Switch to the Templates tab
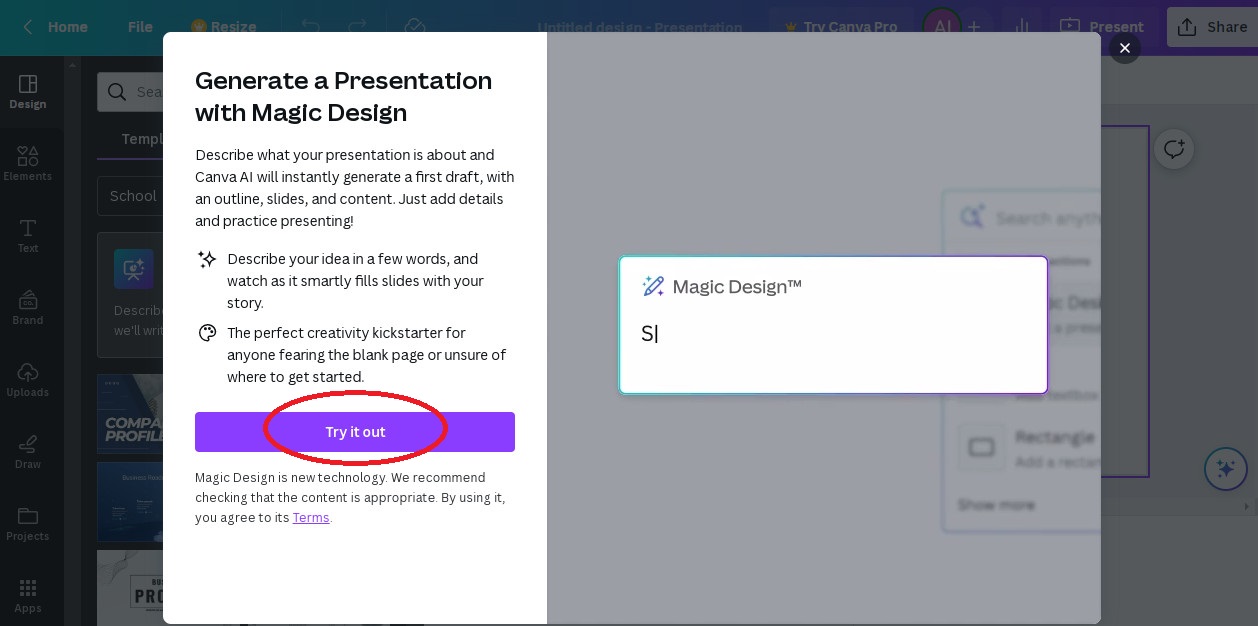 (142, 139)
